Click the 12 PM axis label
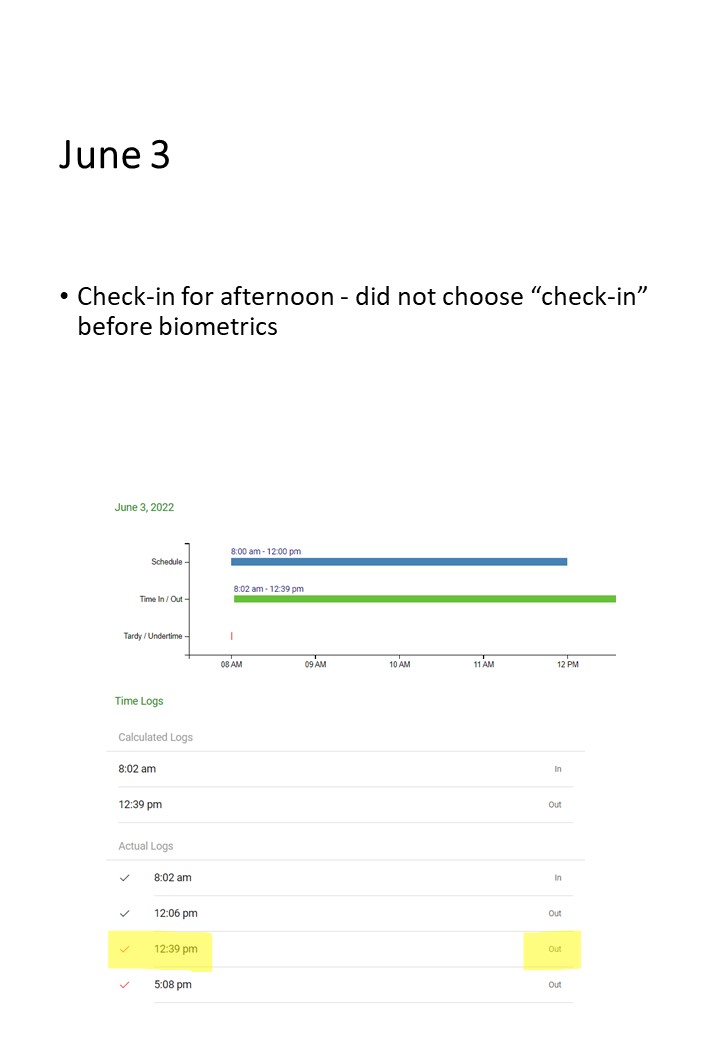The width and height of the screenshot is (720, 1040). (x=567, y=664)
